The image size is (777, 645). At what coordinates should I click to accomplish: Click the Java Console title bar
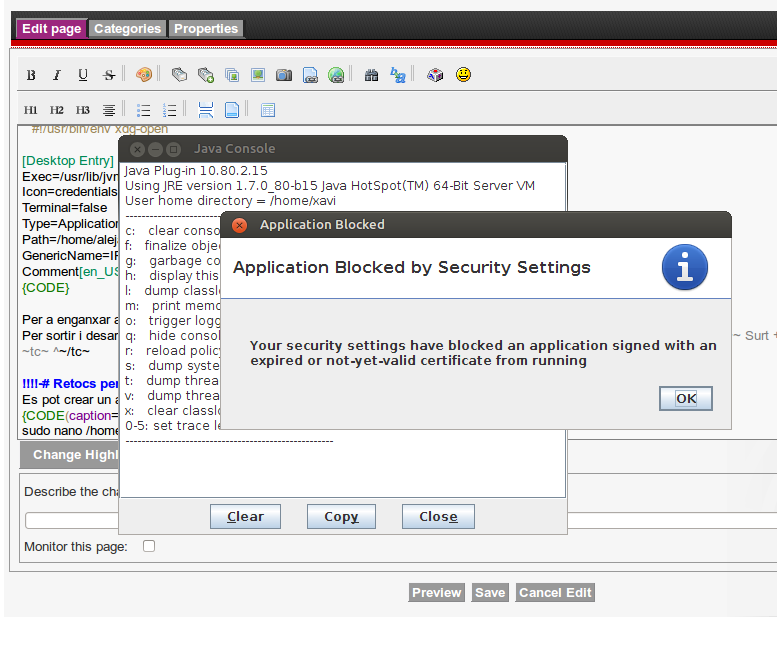point(343,149)
